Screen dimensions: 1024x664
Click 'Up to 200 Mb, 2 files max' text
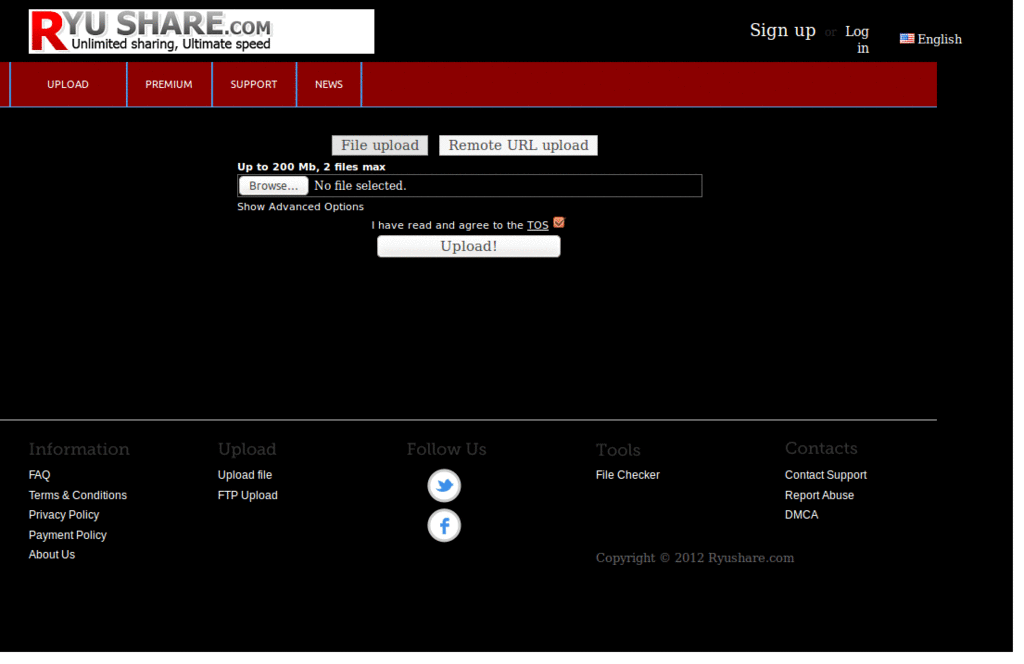tap(312, 167)
